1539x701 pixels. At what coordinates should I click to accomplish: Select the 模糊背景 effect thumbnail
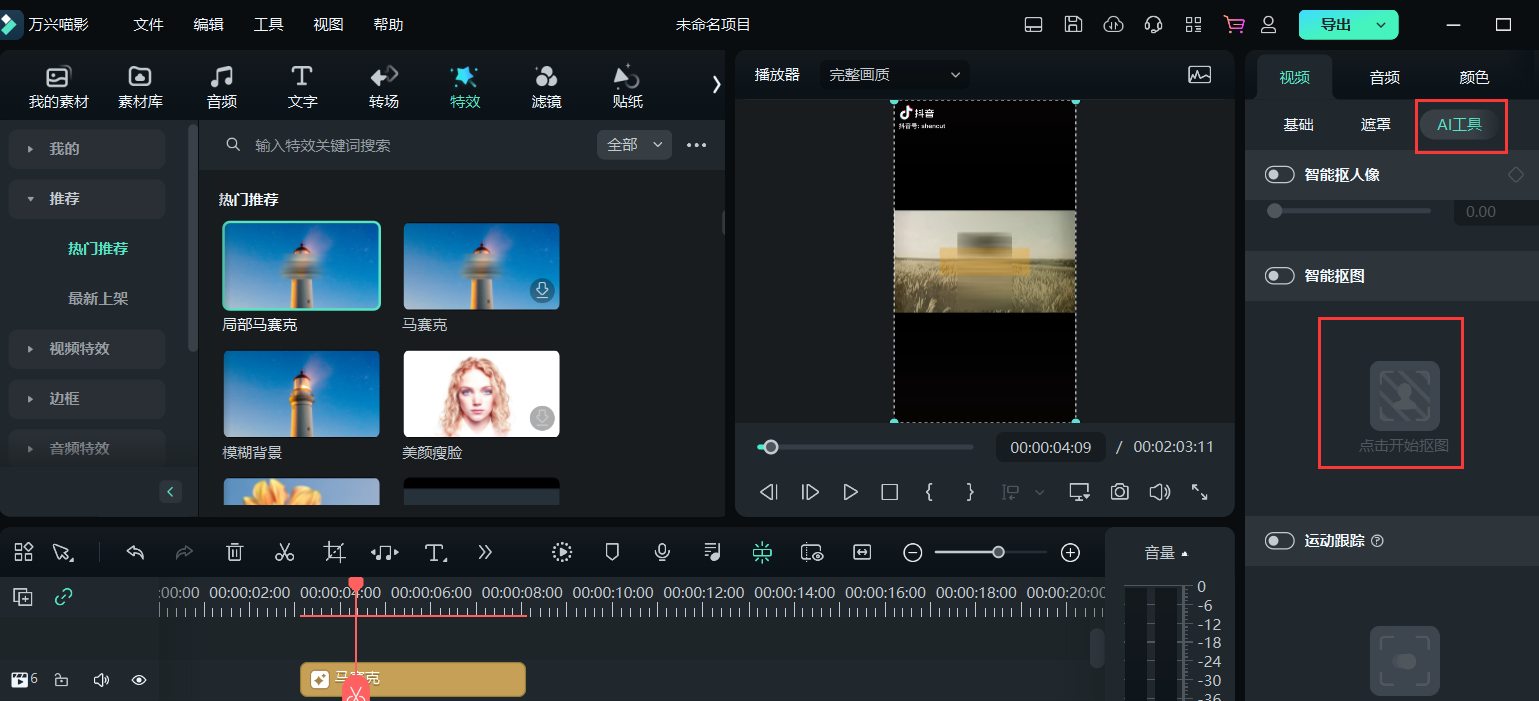click(301, 394)
